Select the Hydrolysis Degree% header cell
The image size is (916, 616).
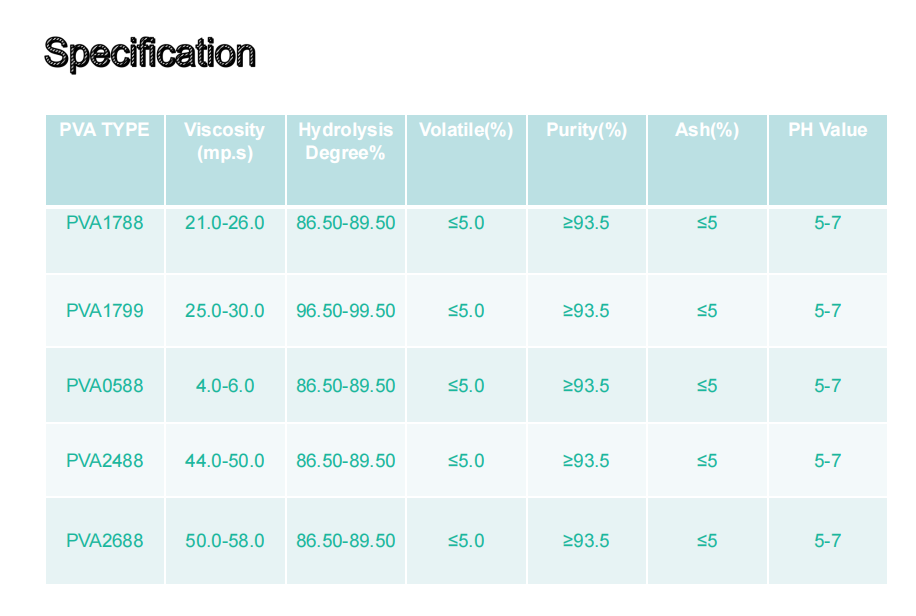346,142
